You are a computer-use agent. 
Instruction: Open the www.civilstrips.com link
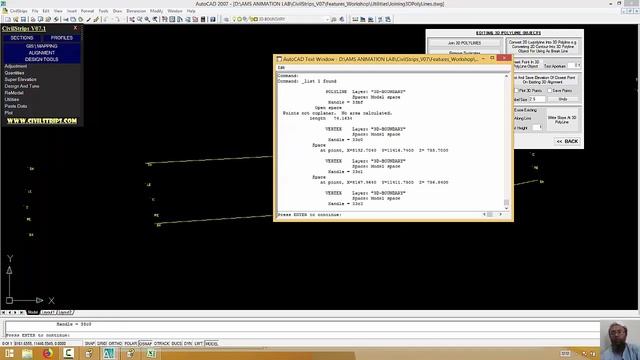click(x=42, y=121)
